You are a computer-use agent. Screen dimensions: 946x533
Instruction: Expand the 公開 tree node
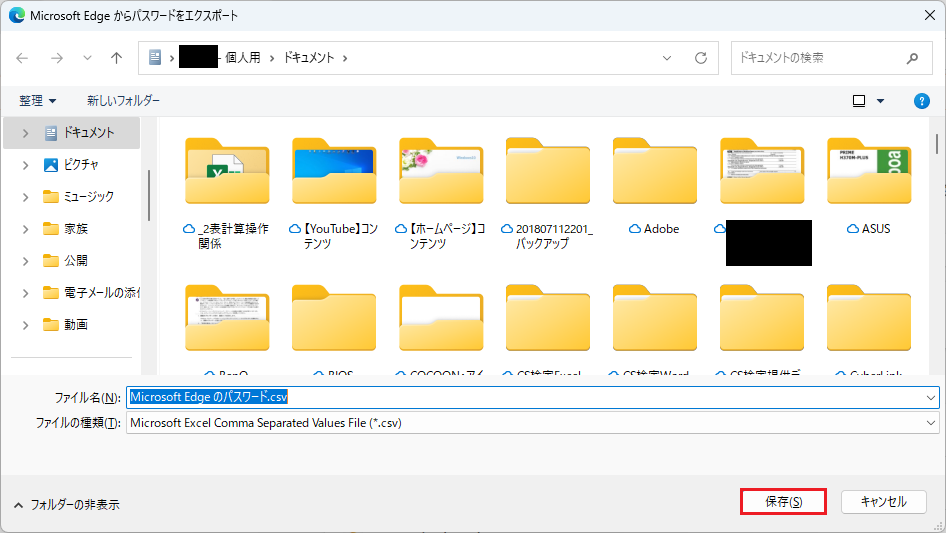pos(25,261)
